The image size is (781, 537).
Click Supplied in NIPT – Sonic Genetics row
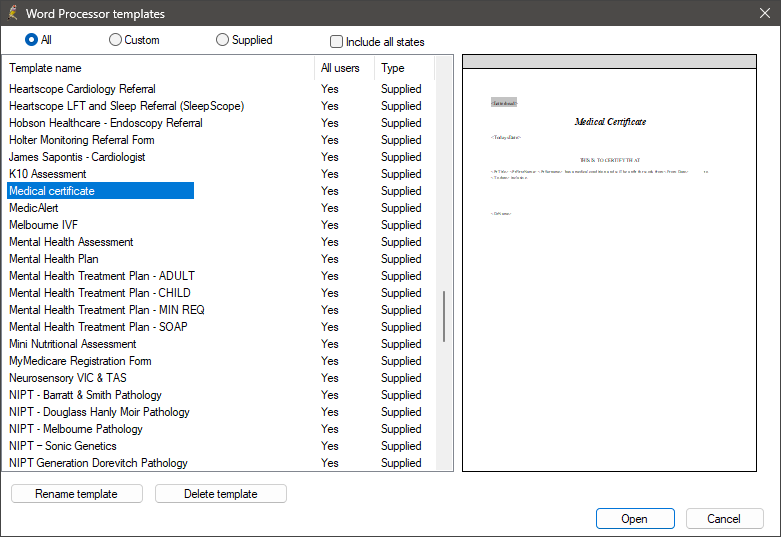401,445
